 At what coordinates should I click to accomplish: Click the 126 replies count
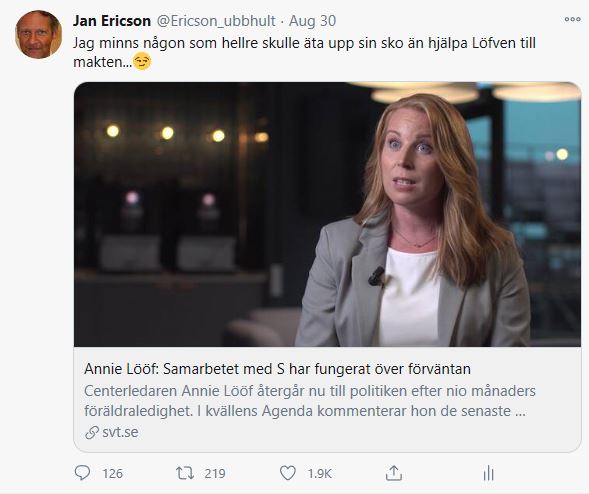[x=112, y=473]
